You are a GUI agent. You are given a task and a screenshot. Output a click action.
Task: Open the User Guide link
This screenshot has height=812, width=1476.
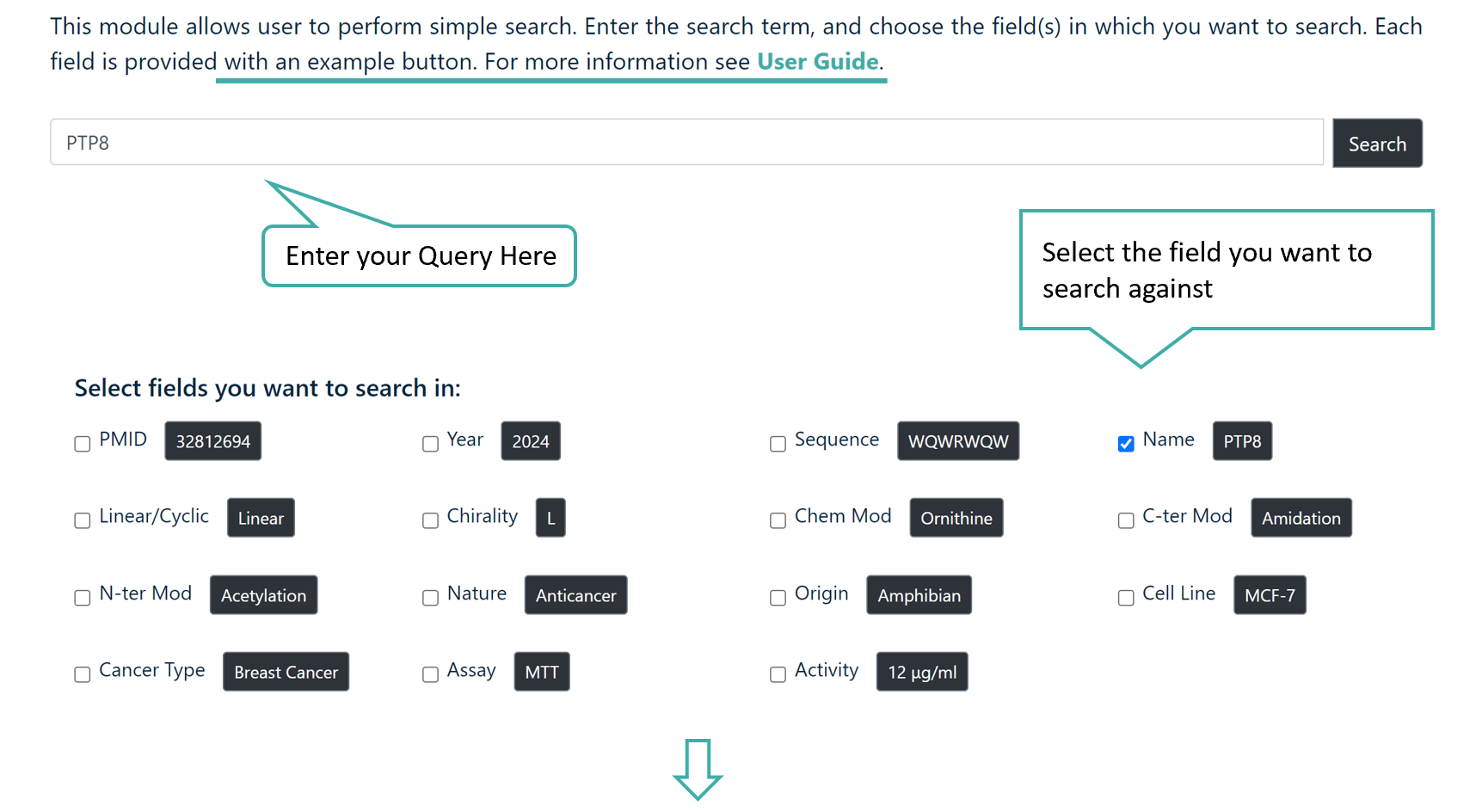click(817, 61)
